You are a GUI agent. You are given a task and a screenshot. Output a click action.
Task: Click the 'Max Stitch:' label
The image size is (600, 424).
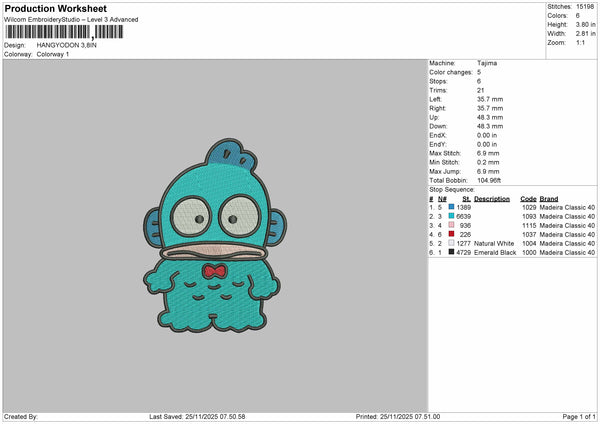pos(445,153)
